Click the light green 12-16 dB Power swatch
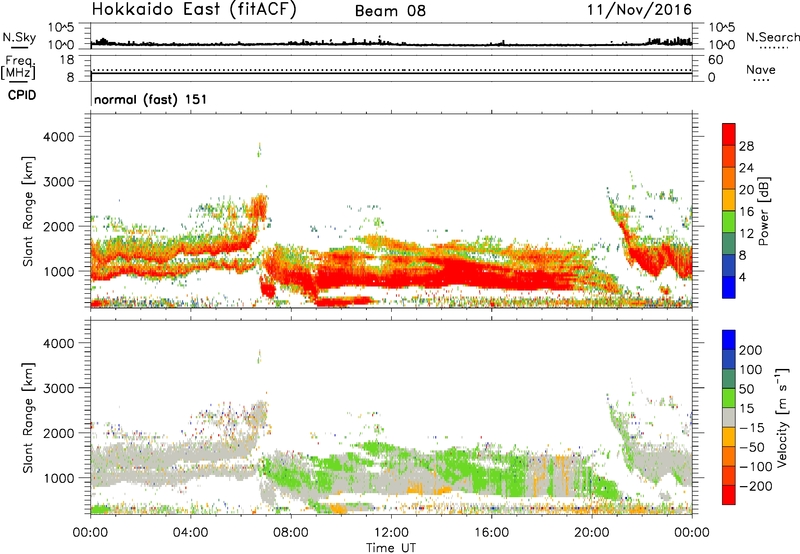This screenshot has height=554, width=800. point(729,222)
